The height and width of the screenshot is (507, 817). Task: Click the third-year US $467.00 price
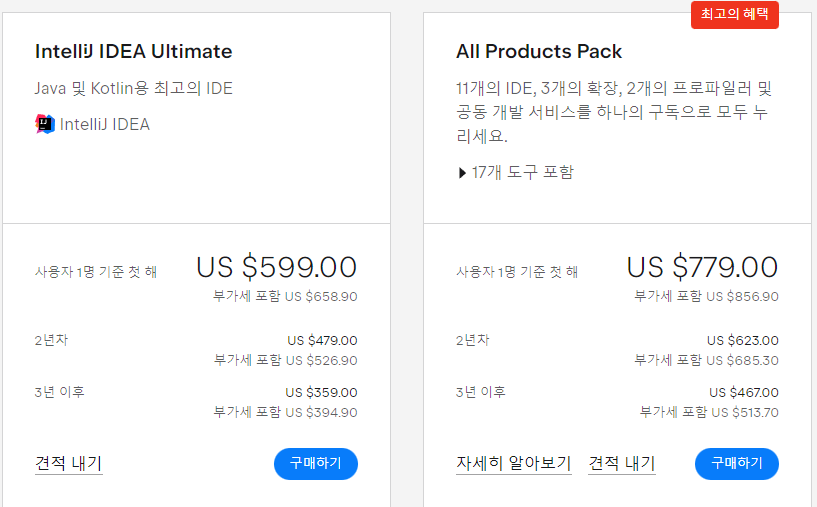point(743,392)
